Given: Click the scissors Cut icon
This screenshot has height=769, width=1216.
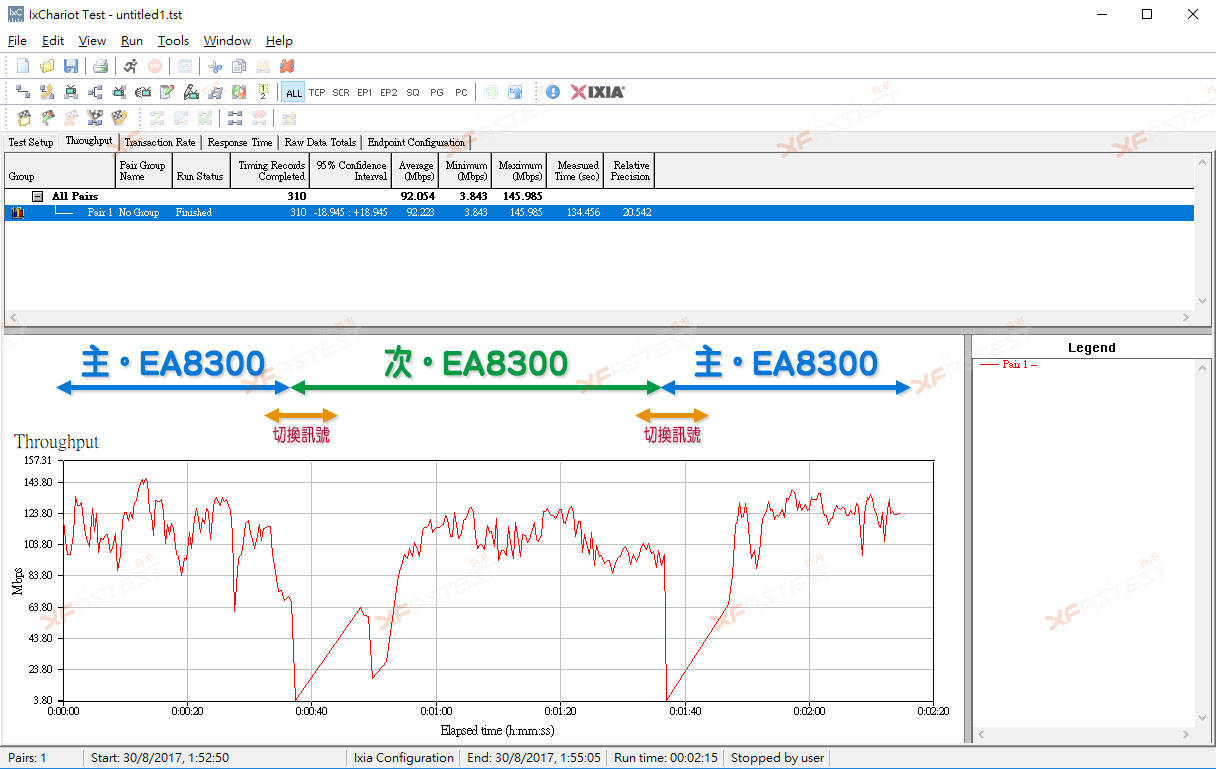Looking at the screenshot, I should (215, 66).
